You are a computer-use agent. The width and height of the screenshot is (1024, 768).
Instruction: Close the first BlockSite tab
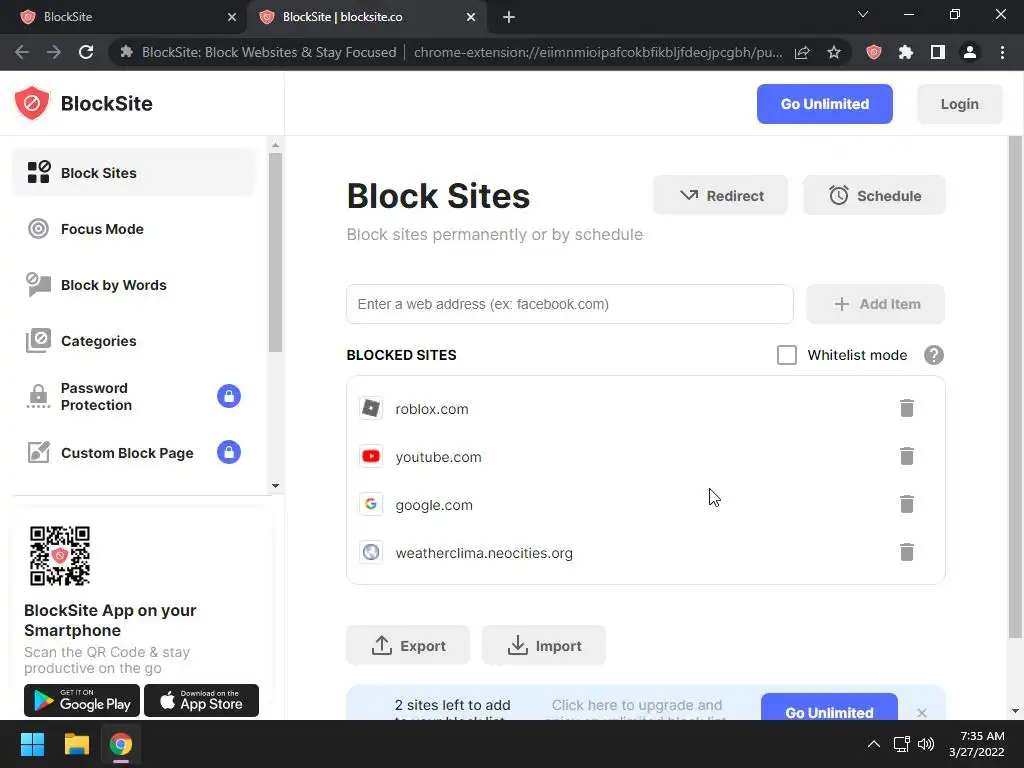point(231,17)
